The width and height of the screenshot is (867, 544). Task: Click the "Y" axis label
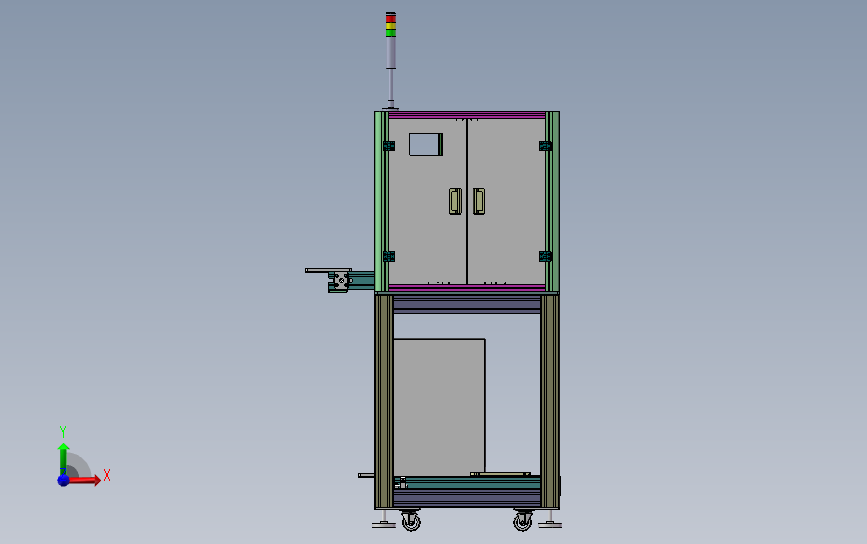pyautogui.click(x=62, y=431)
